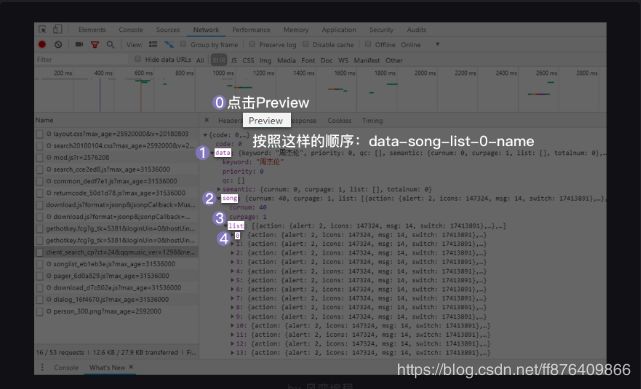Open the Security panel tab
The image size is (641, 389).
[381, 30]
